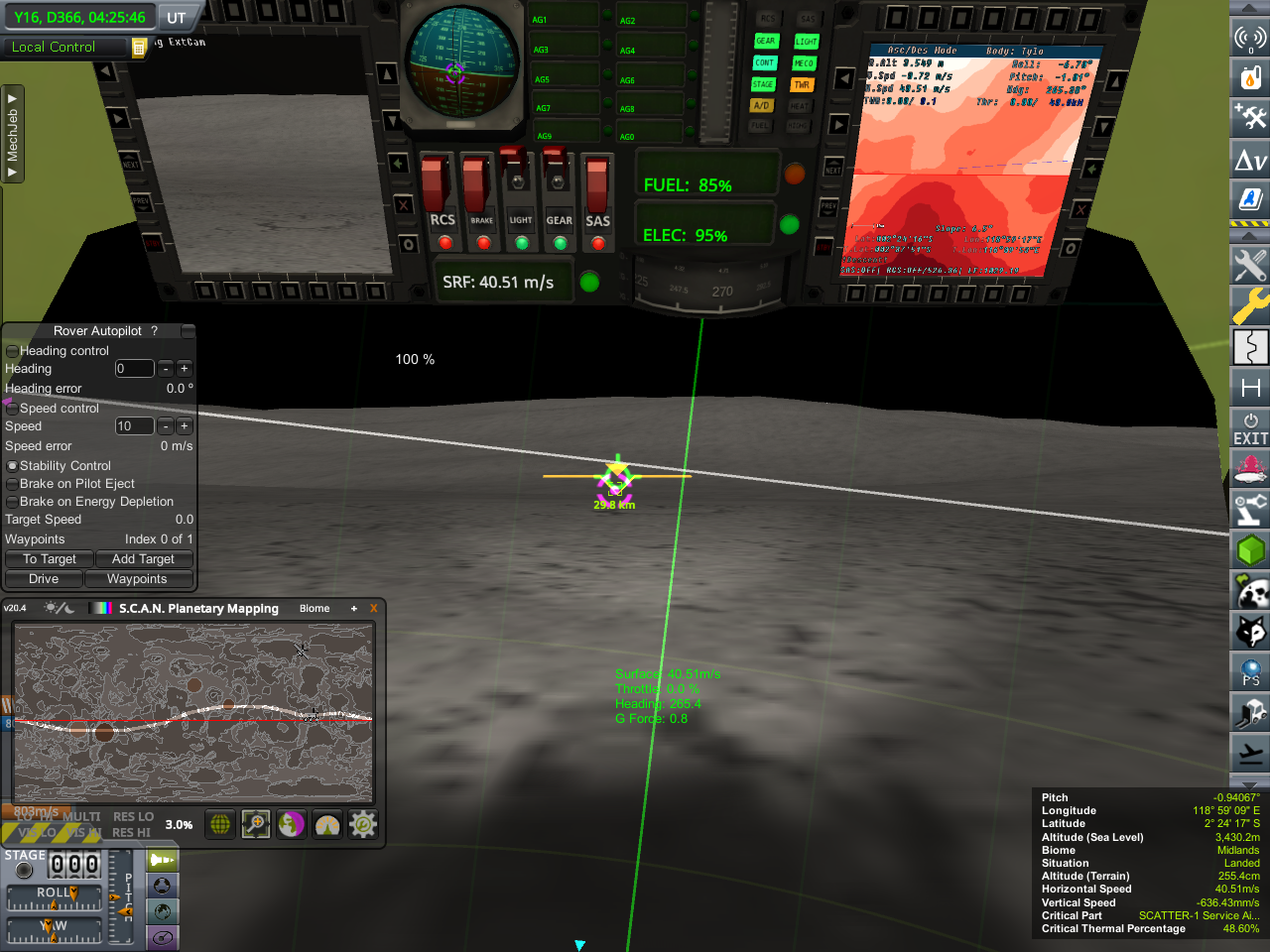The width and height of the screenshot is (1270, 952).
Task: Click the EXIT power toolbar icon
Action: 1250,428
